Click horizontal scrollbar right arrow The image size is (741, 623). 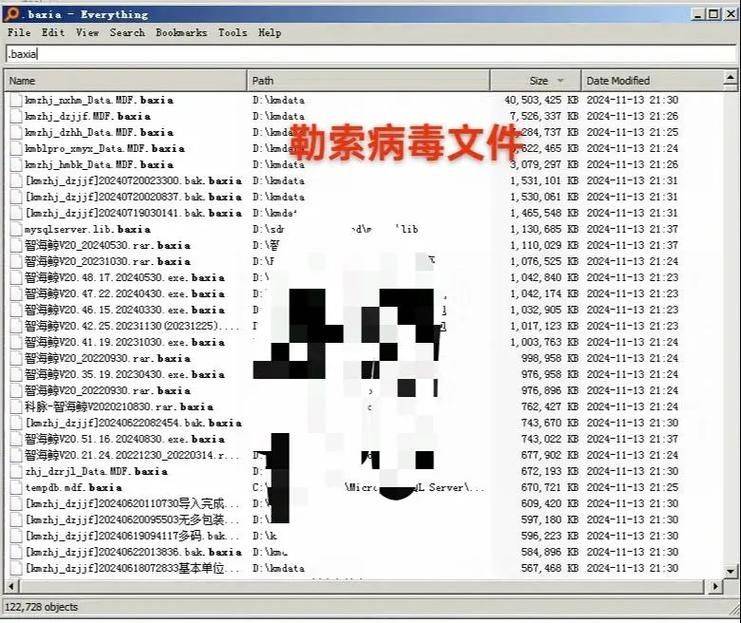[x=715, y=587]
